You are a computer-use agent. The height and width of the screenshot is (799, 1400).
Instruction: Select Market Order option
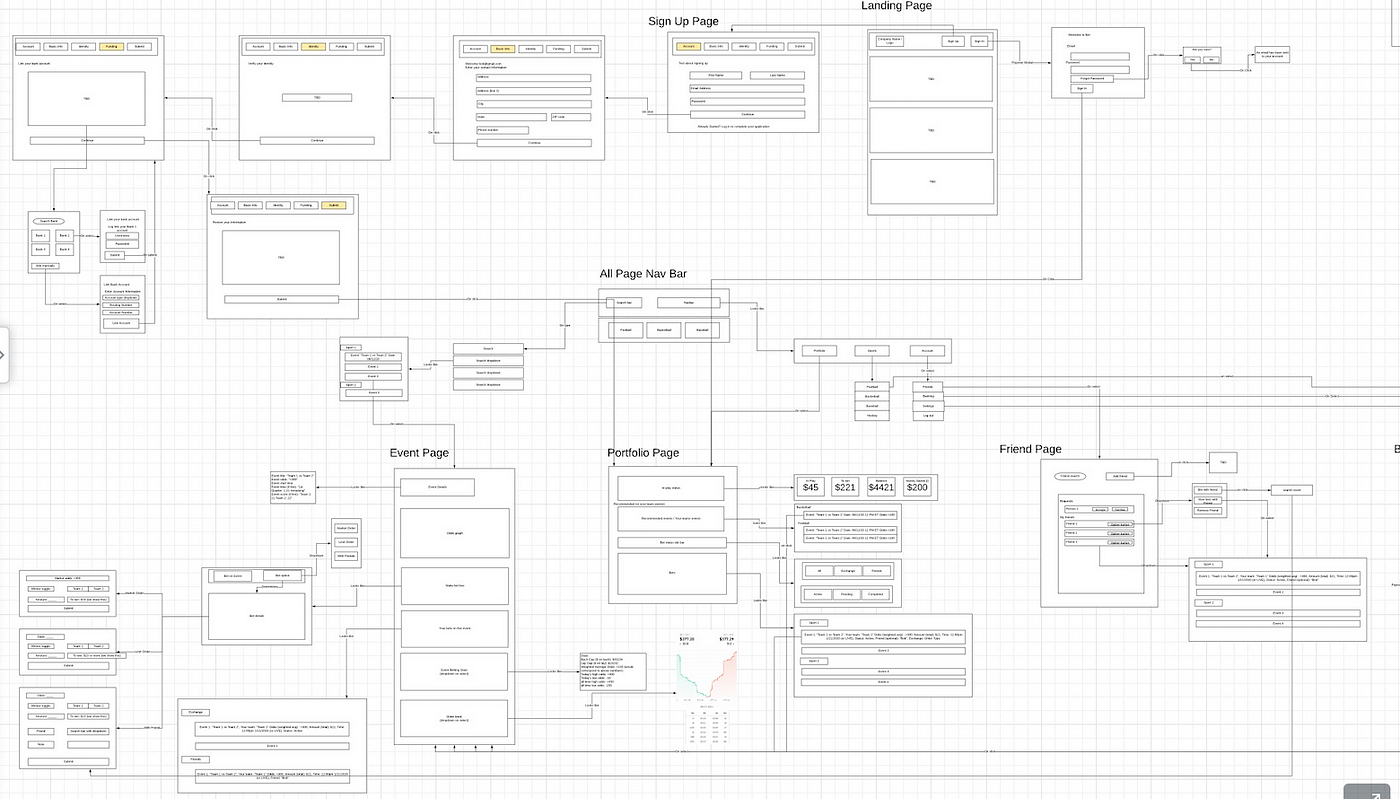pos(346,527)
